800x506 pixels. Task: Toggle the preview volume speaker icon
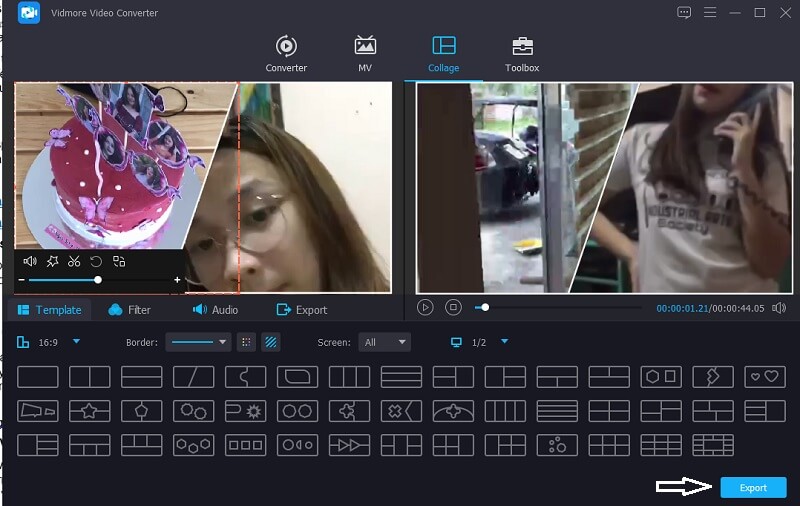pyautogui.click(x=779, y=308)
